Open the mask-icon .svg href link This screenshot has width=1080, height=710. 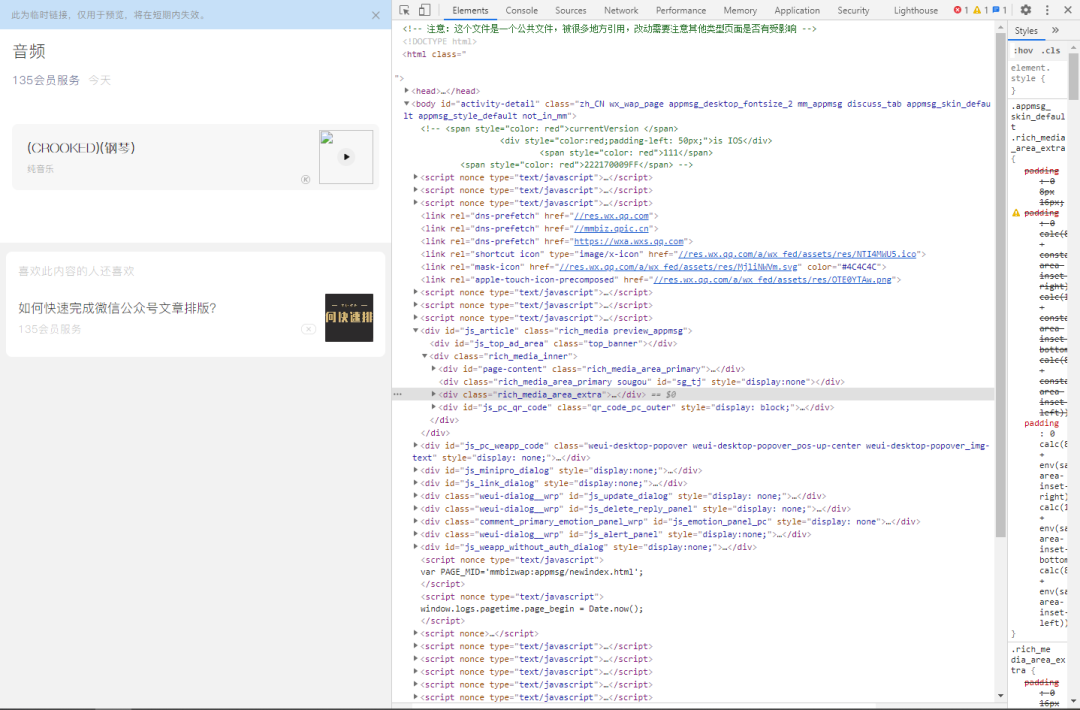(x=678, y=267)
